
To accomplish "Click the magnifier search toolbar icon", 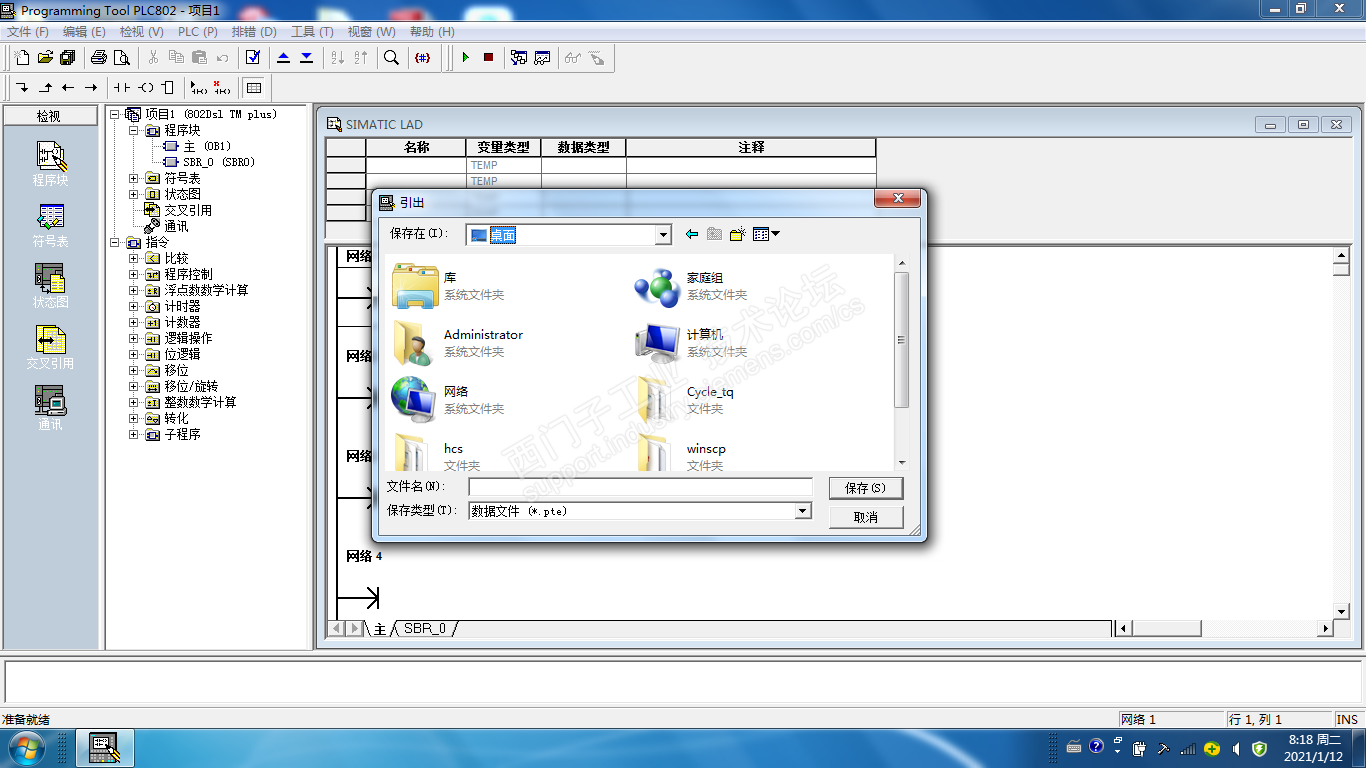I will [x=391, y=58].
